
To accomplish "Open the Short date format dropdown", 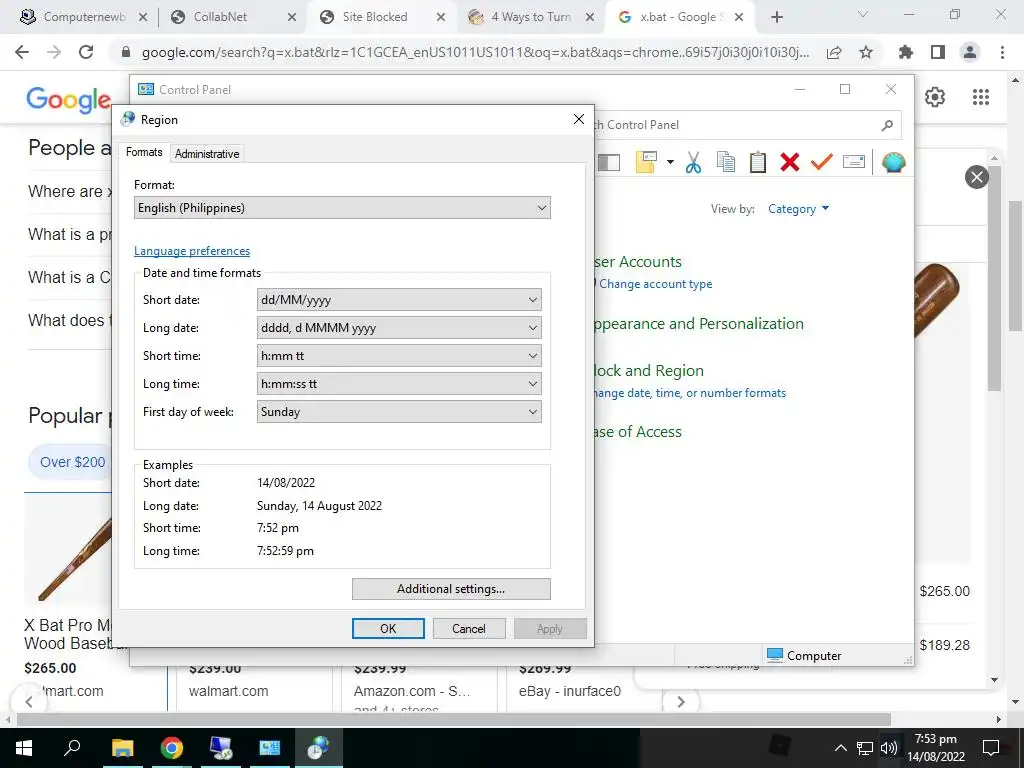I will tap(399, 300).
